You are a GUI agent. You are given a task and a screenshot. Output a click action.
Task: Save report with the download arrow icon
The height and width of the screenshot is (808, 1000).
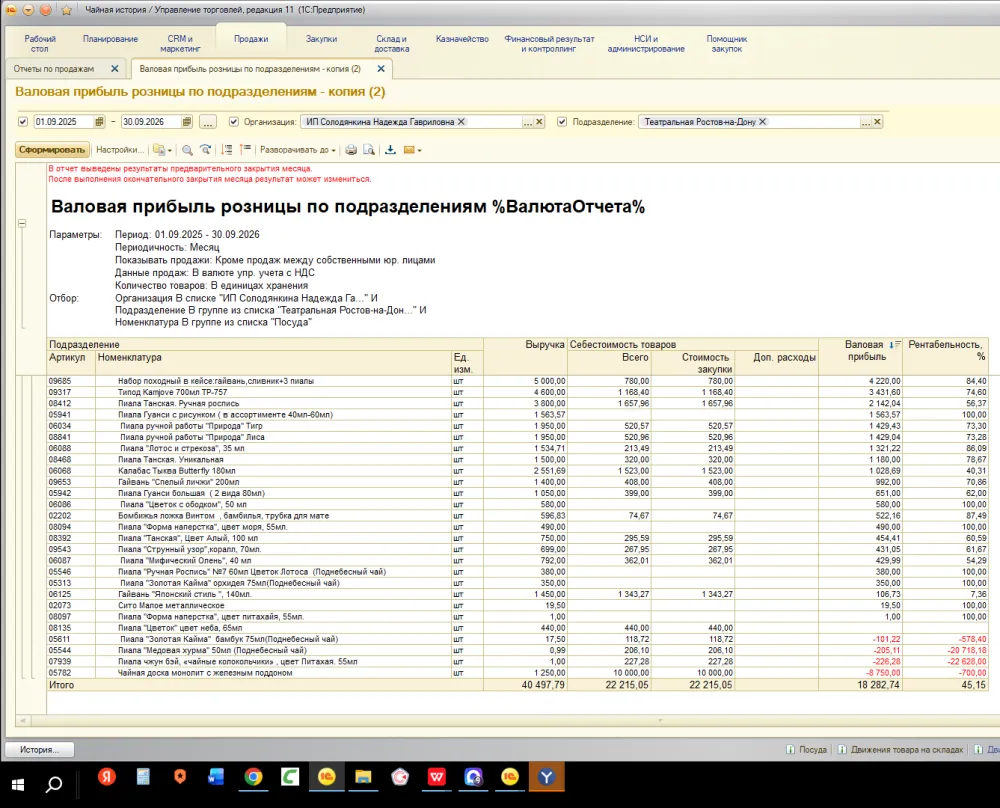[390, 150]
